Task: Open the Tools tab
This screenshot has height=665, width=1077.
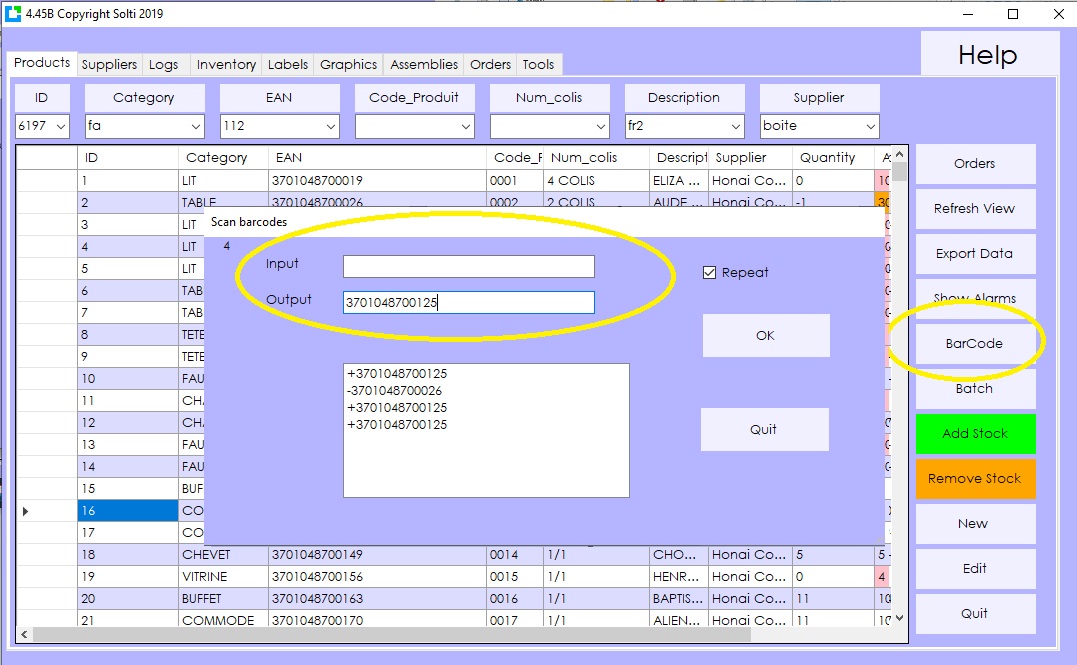Action: pyautogui.click(x=538, y=63)
